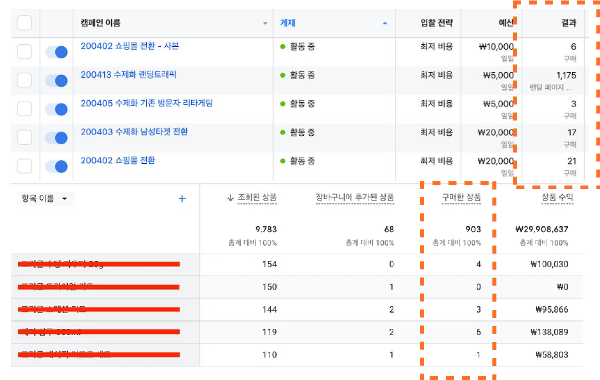Click the 예산 column header

point(505,23)
